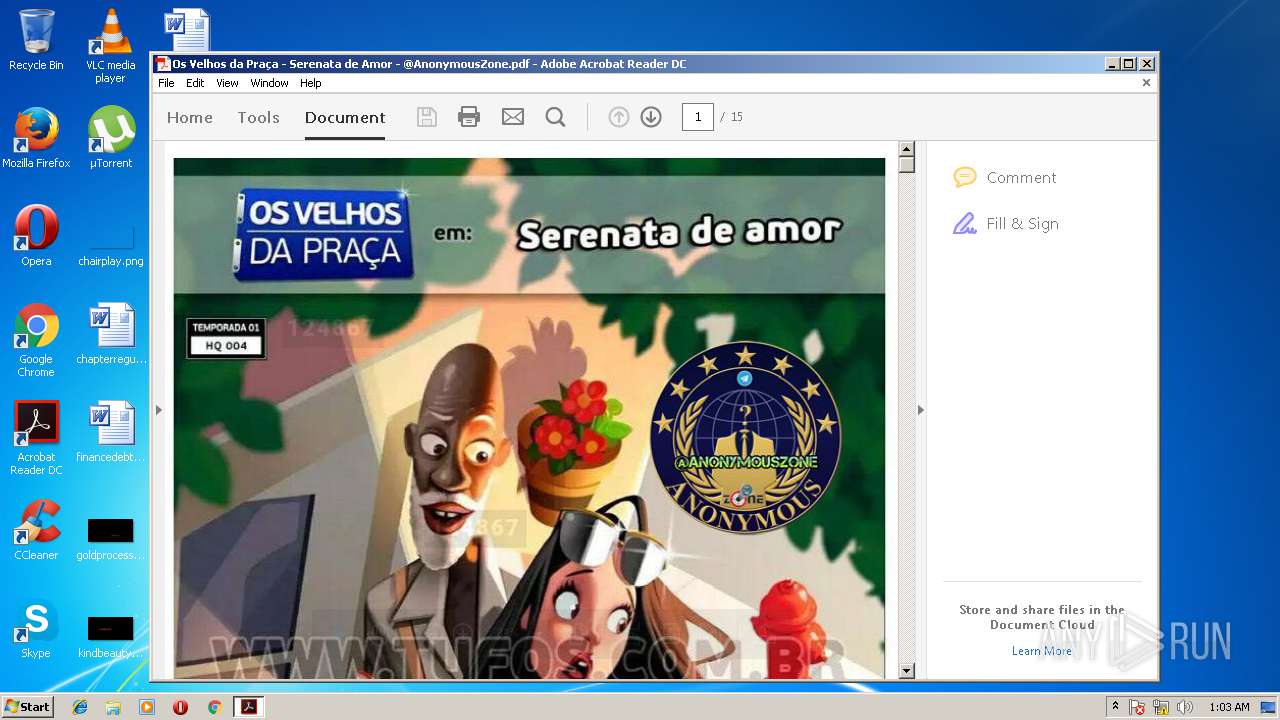Click Word document icon at top of desktop
1280x720 pixels.
click(x=186, y=30)
